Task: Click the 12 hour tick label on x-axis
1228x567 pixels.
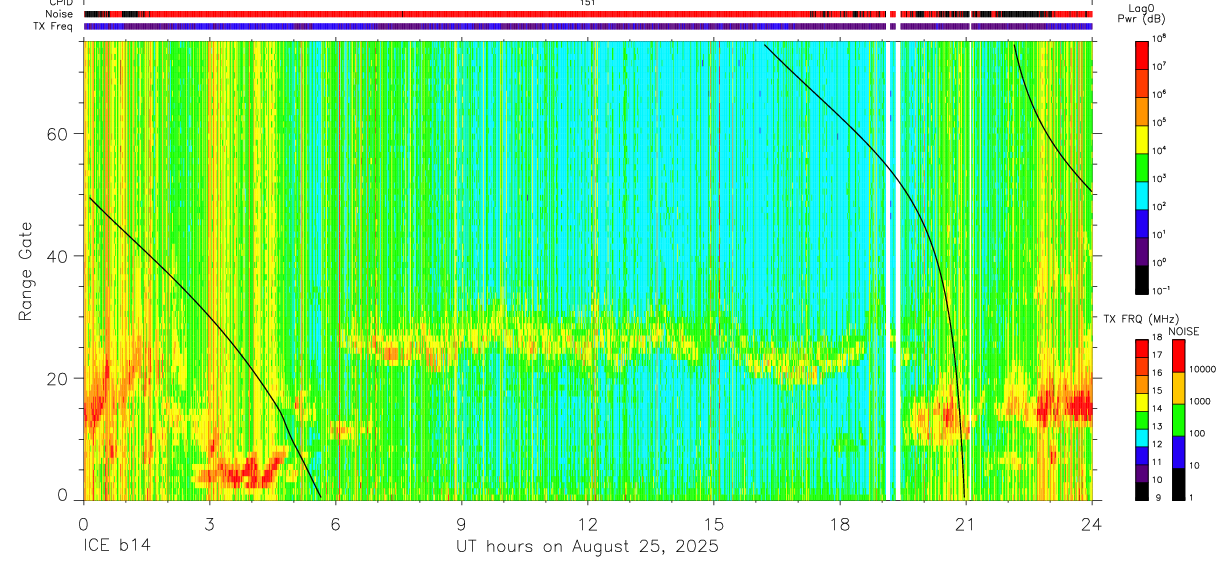Action: point(588,523)
